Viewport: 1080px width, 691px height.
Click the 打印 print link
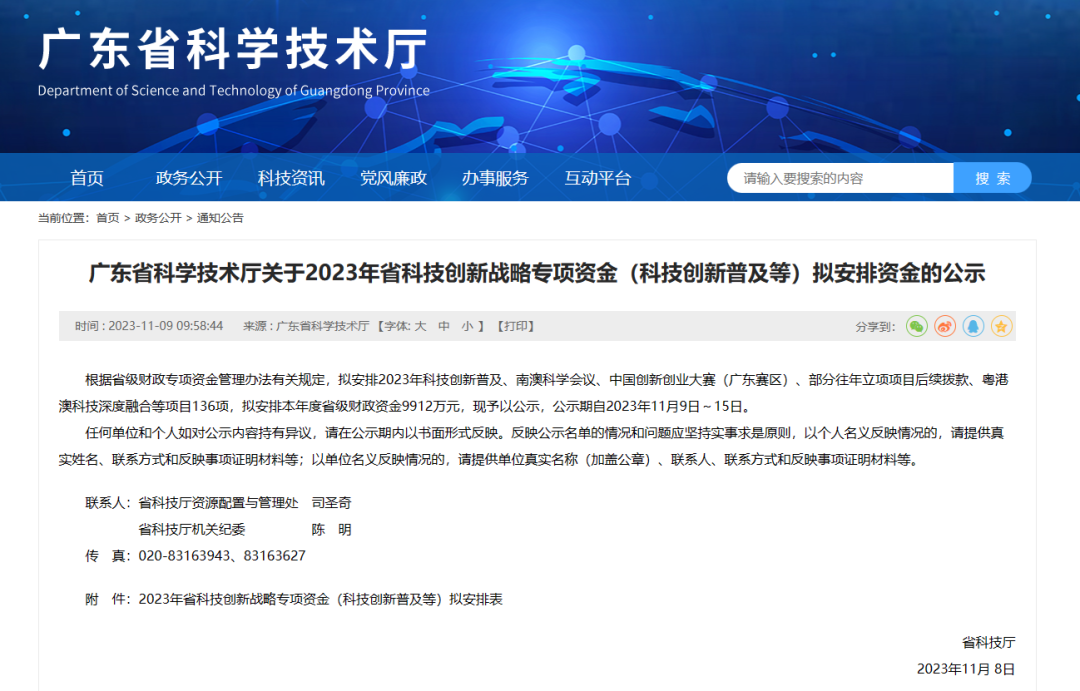pyautogui.click(x=517, y=326)
